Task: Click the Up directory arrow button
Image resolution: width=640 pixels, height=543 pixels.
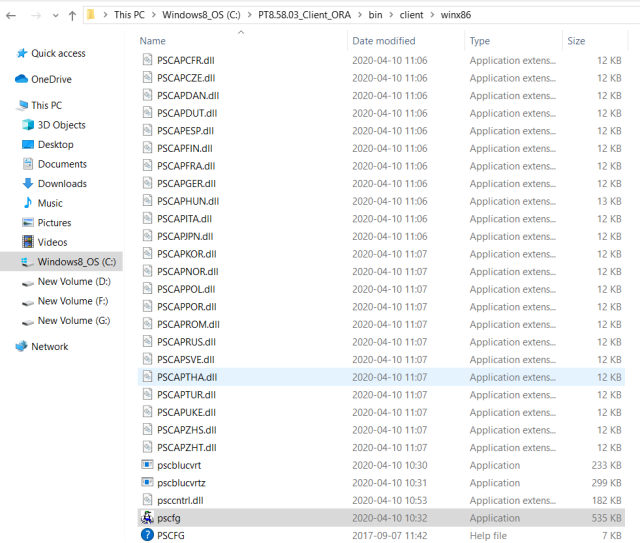Action: tap(72, 16)
